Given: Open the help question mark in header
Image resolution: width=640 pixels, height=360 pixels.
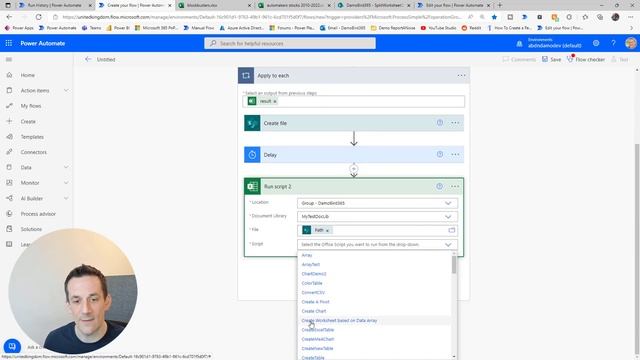Looking at the screenshot, I should 613,43.
